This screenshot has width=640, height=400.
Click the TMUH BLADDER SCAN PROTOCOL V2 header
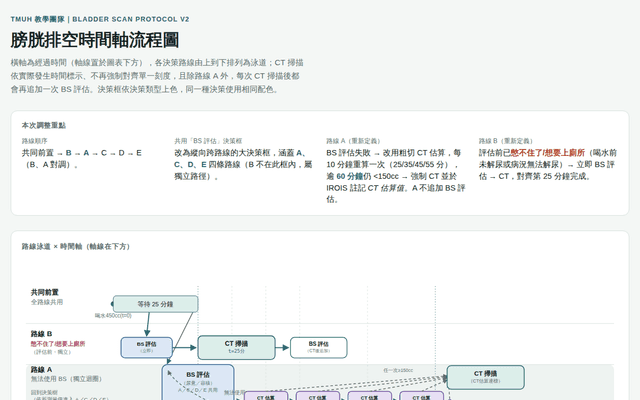100,19
